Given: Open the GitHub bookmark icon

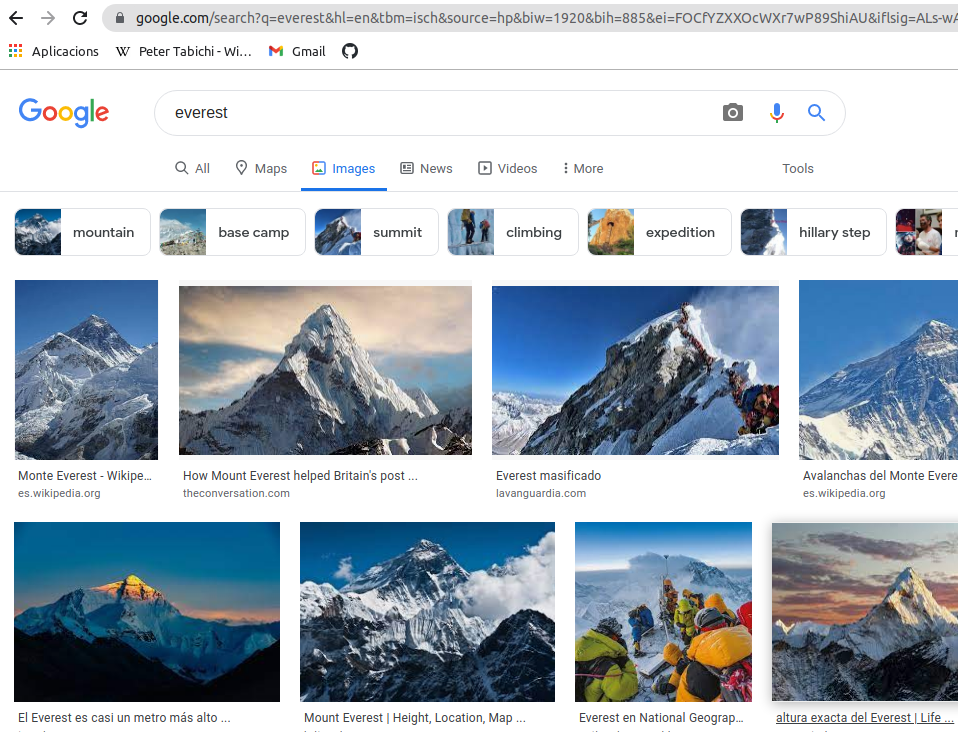Looking at the screenshot, I should click(350, 51).
